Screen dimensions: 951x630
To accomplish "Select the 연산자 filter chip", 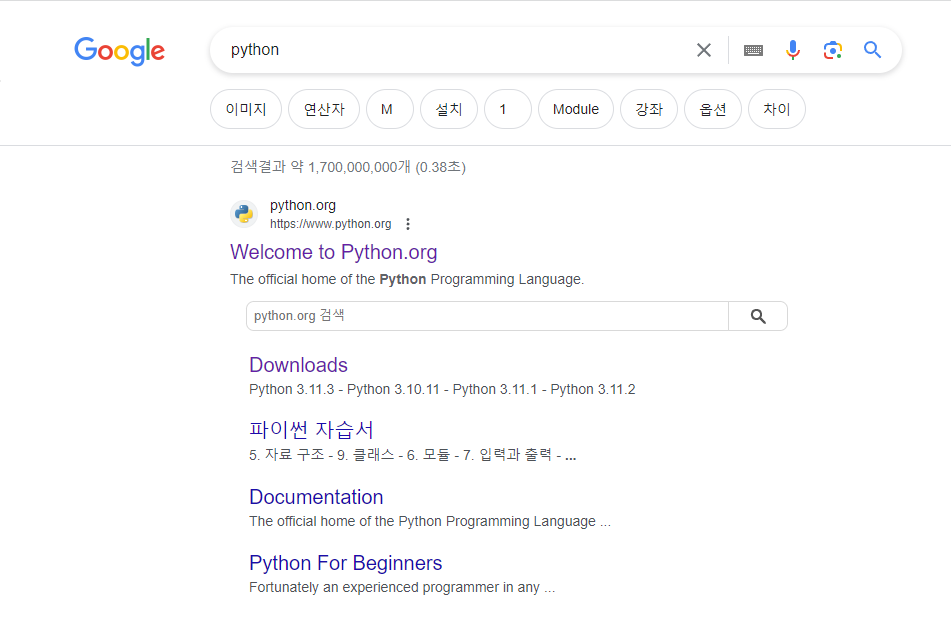I will point(324,109).
